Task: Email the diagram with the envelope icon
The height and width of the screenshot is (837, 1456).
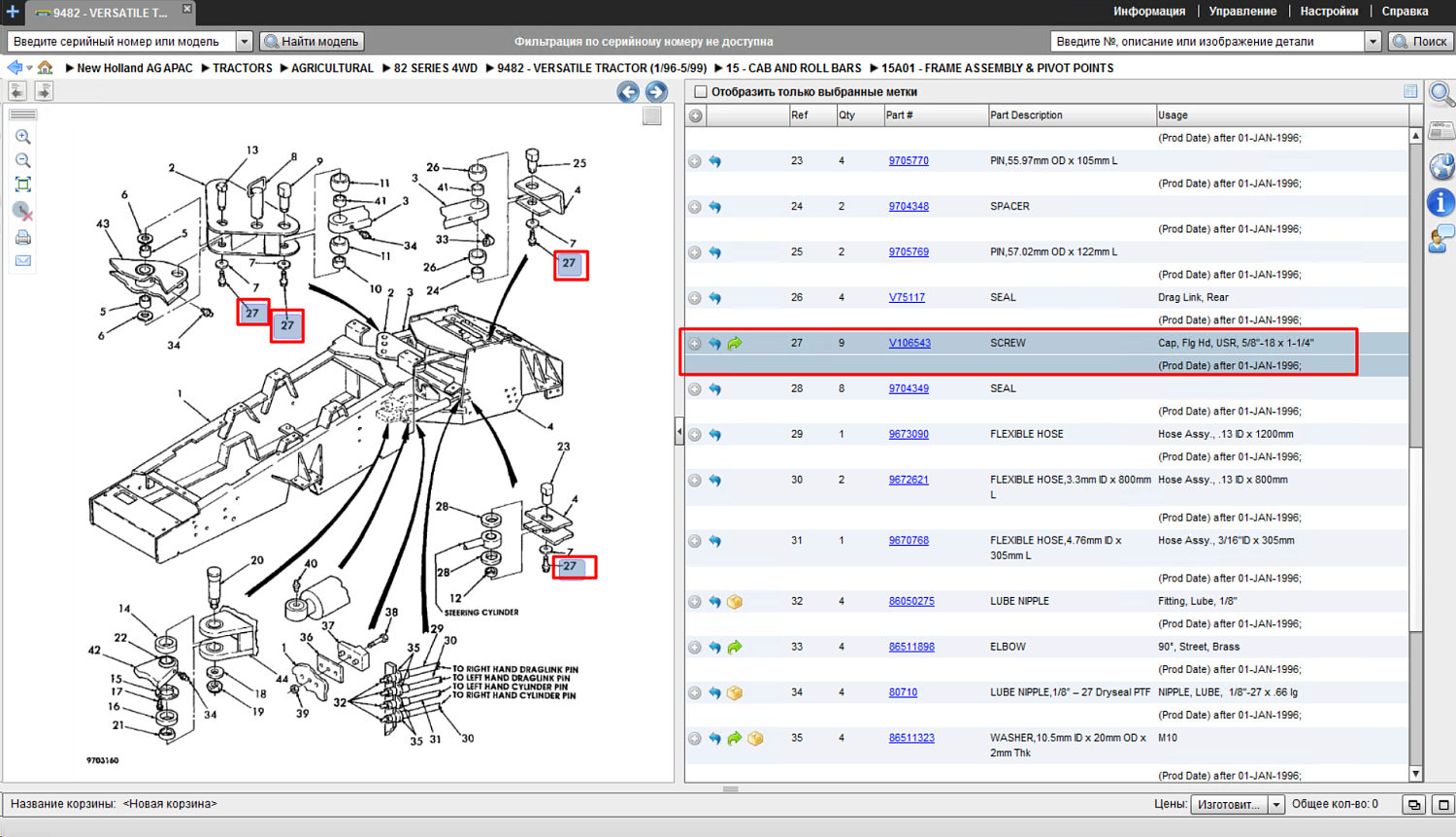Action: pos(23,261)
